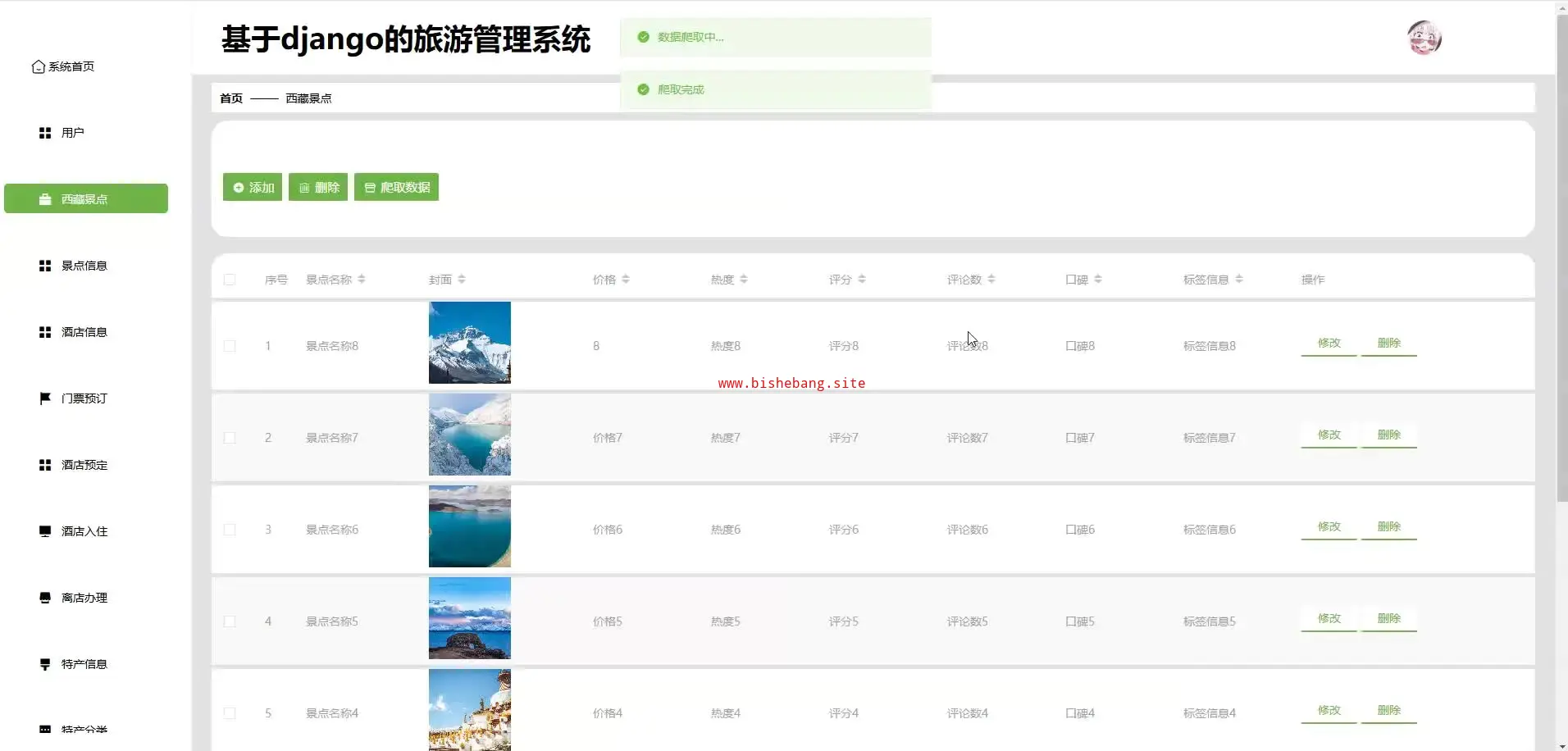
Task: Click the icon beside 特产信息
Action: coord(45,664)
